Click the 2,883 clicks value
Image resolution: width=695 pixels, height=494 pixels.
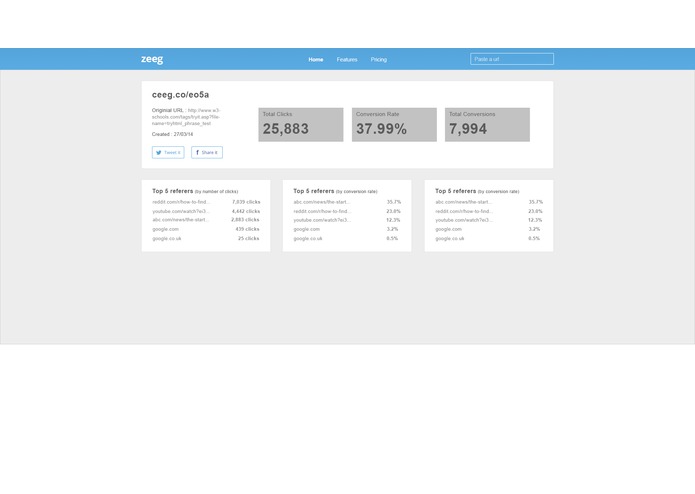pyautogui.click(x=245, y=220)
